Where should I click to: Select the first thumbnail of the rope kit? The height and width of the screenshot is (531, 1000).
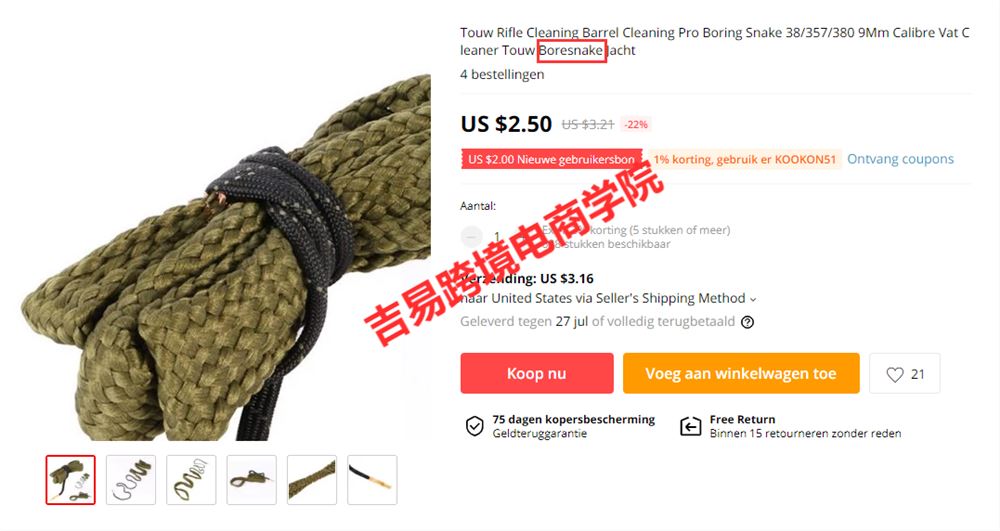click(70, 480)
